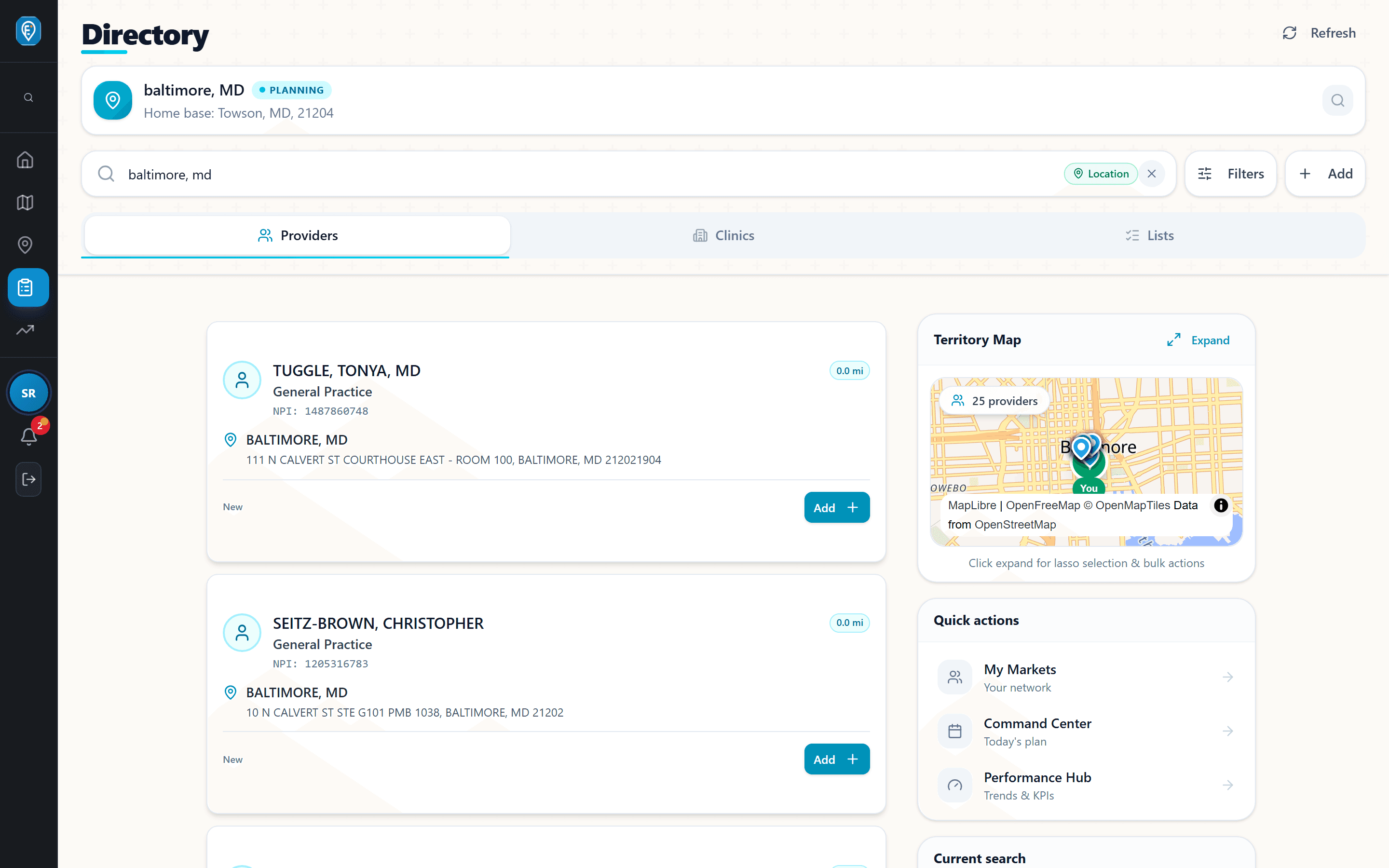Image resolution: width=1389 pixels, height=868 pixels.
Task: Open Command Center quick action
Action: click(1086, 732)
